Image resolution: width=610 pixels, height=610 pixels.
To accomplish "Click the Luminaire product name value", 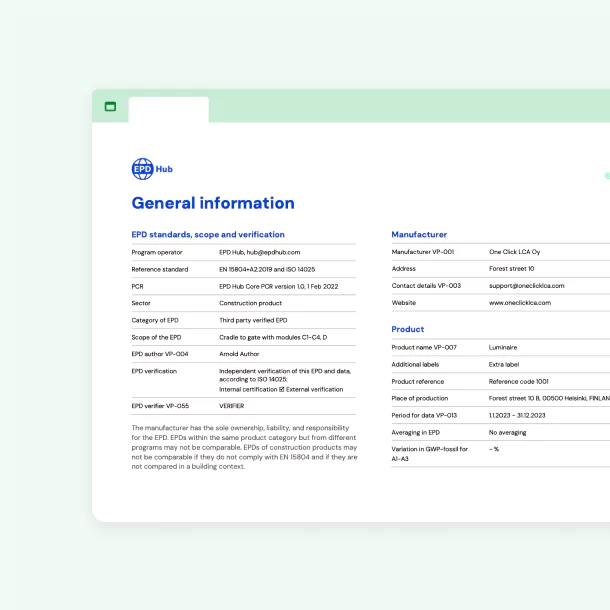I will pyautogui.click(x=503, y=347).
